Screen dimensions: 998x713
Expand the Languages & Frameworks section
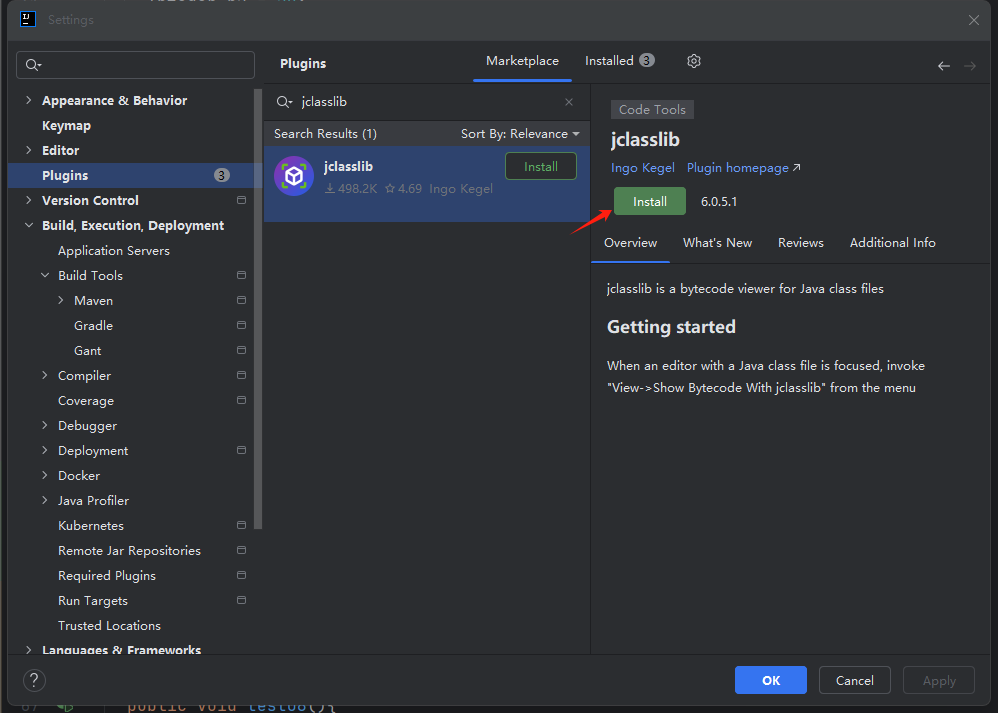click(x=28, y=649)
